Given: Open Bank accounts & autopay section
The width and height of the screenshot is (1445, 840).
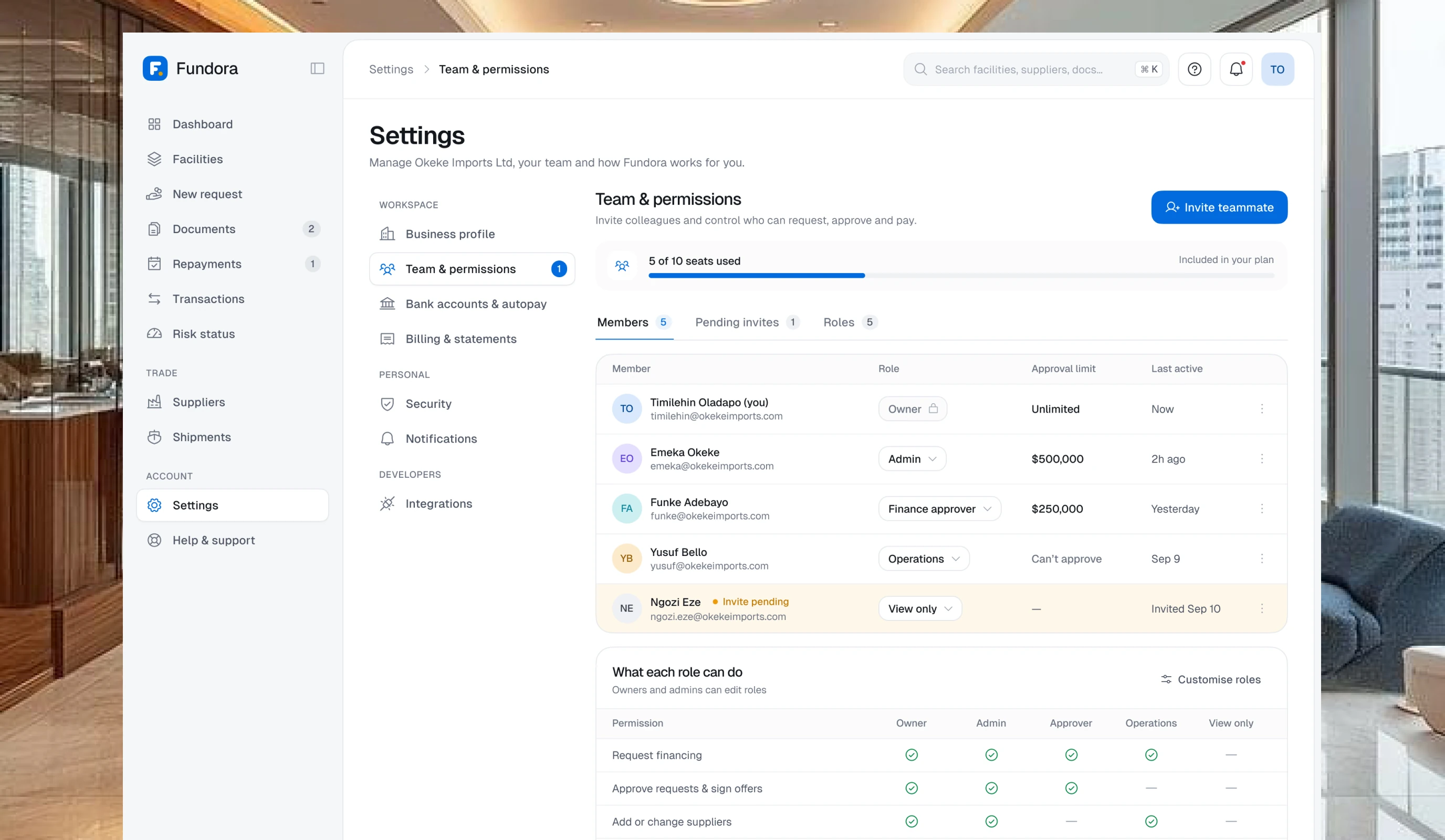Looking at the screenshot, I should point(473,304).
